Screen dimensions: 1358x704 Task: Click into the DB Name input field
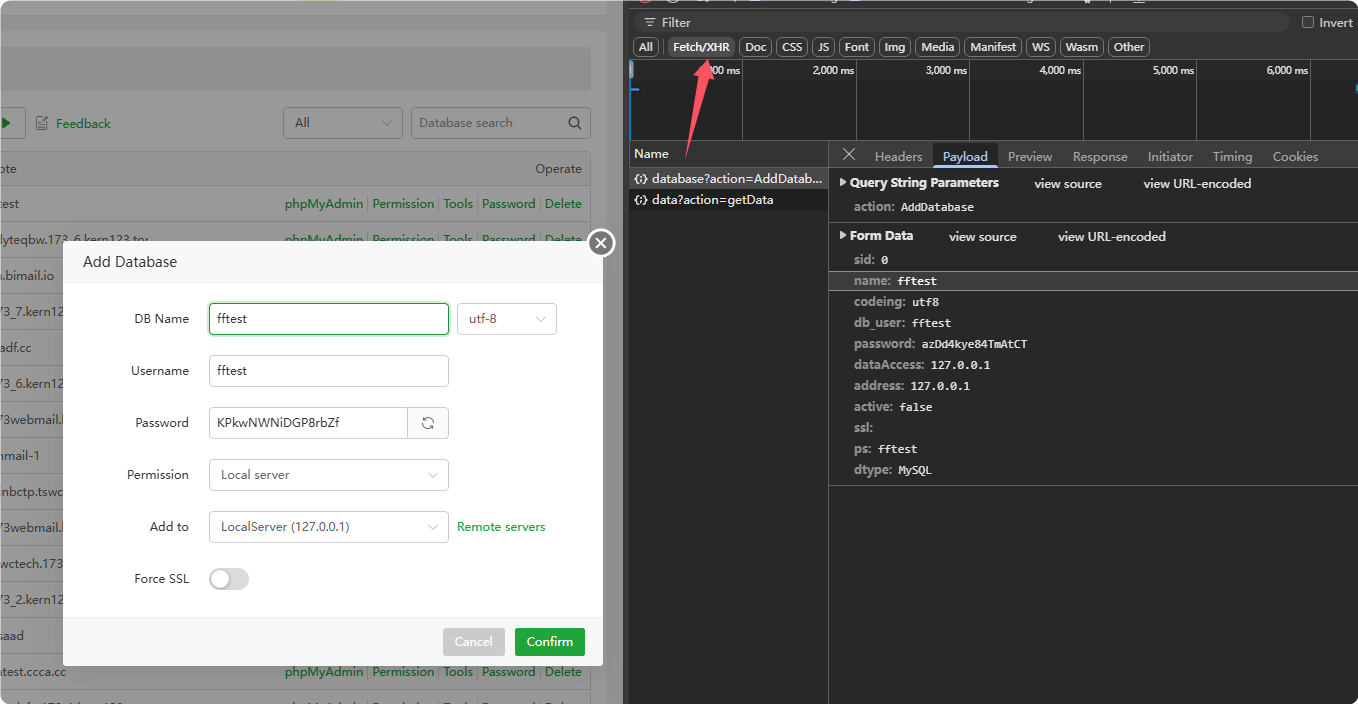click(328, 319)
